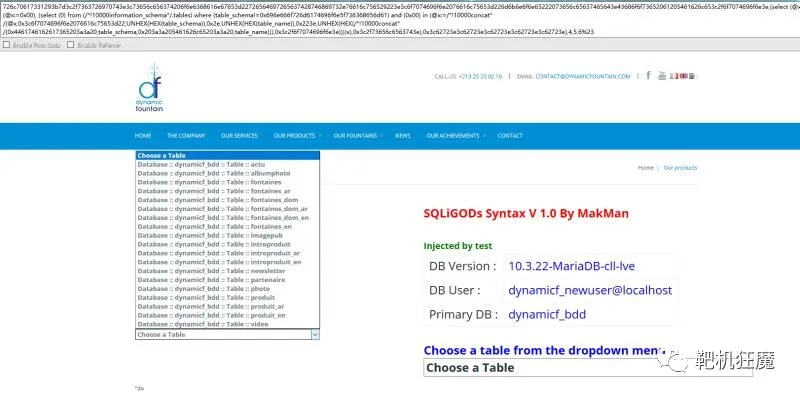Viewport: 800px width, 395px height.
Task: Collapse the open table list dropdown arrow
Action: [315, 334]
